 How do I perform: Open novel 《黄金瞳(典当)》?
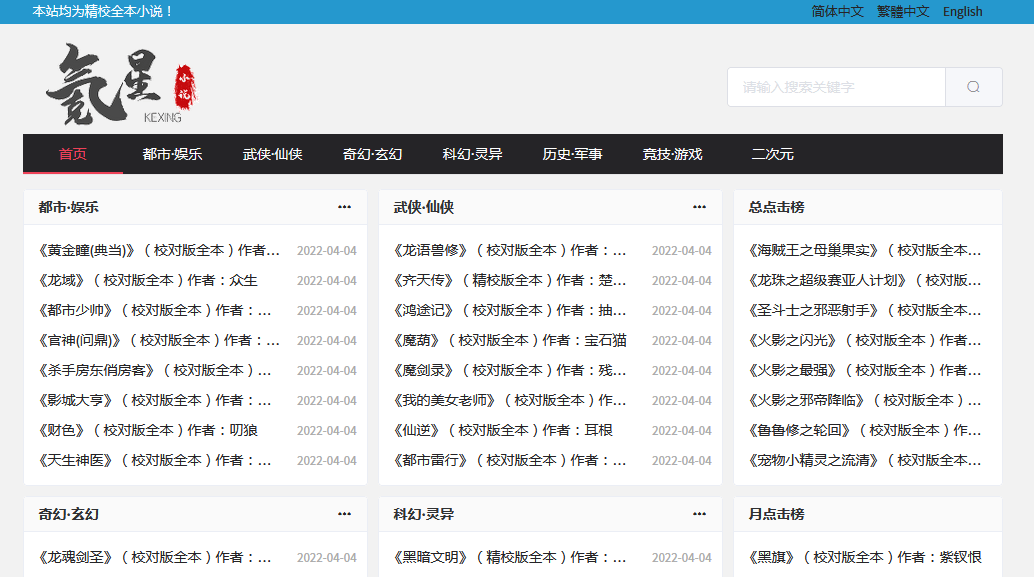159,251
